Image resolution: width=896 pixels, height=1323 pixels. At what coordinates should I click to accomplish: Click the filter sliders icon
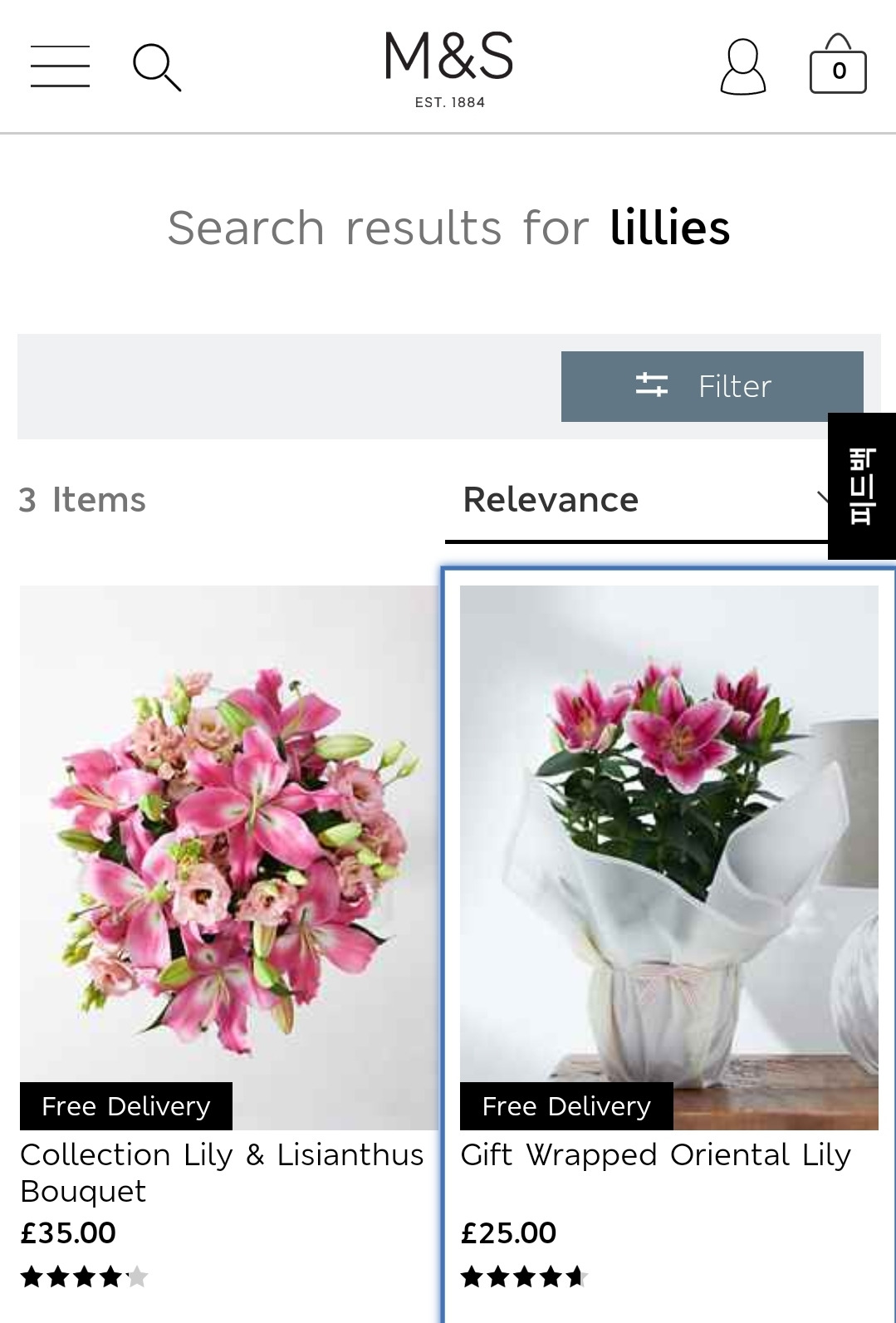(652, 385)
